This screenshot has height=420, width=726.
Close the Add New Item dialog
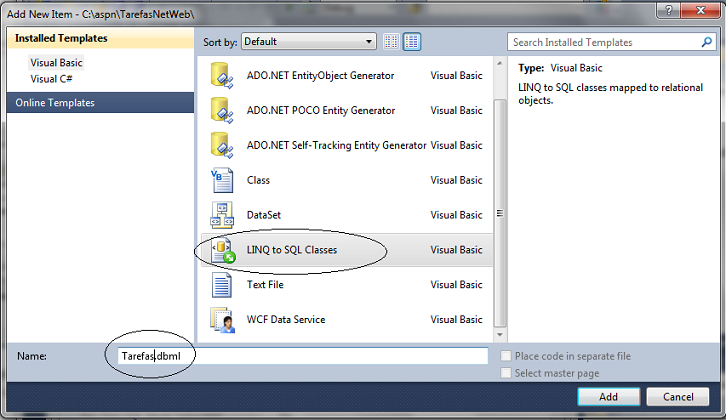(x=701, y=10)
